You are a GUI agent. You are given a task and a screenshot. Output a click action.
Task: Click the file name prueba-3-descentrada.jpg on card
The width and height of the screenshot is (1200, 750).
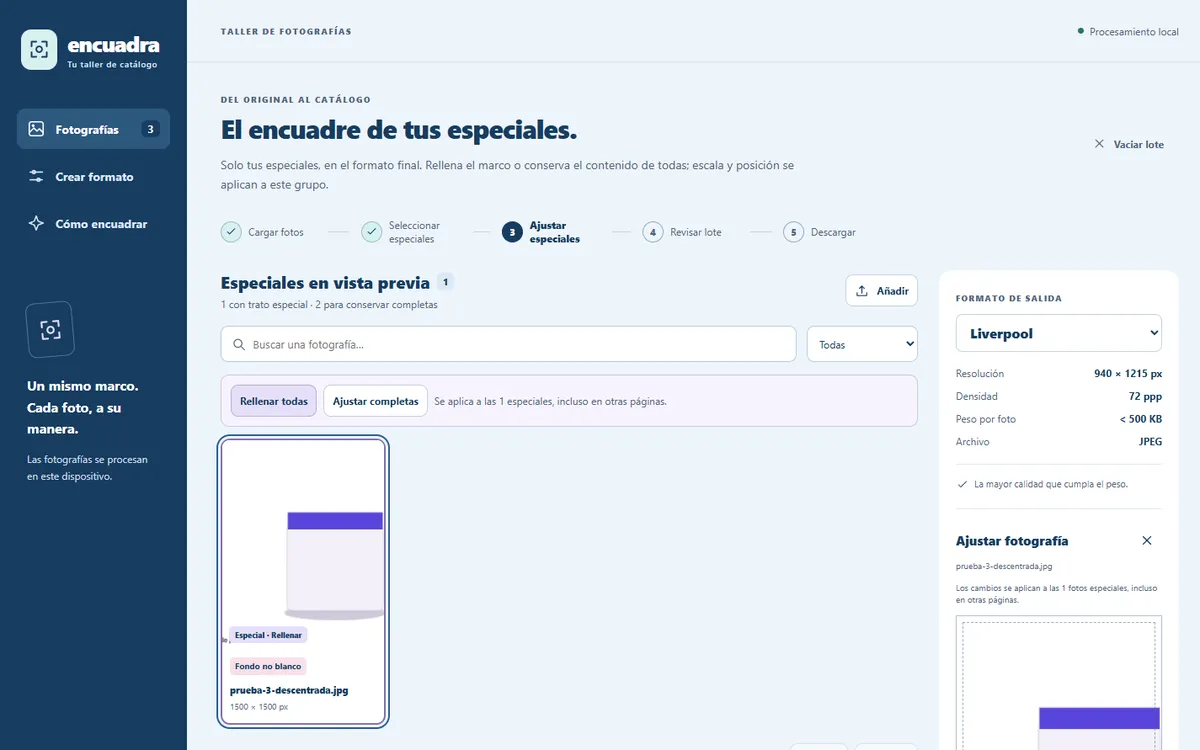[x=289, y=690]
